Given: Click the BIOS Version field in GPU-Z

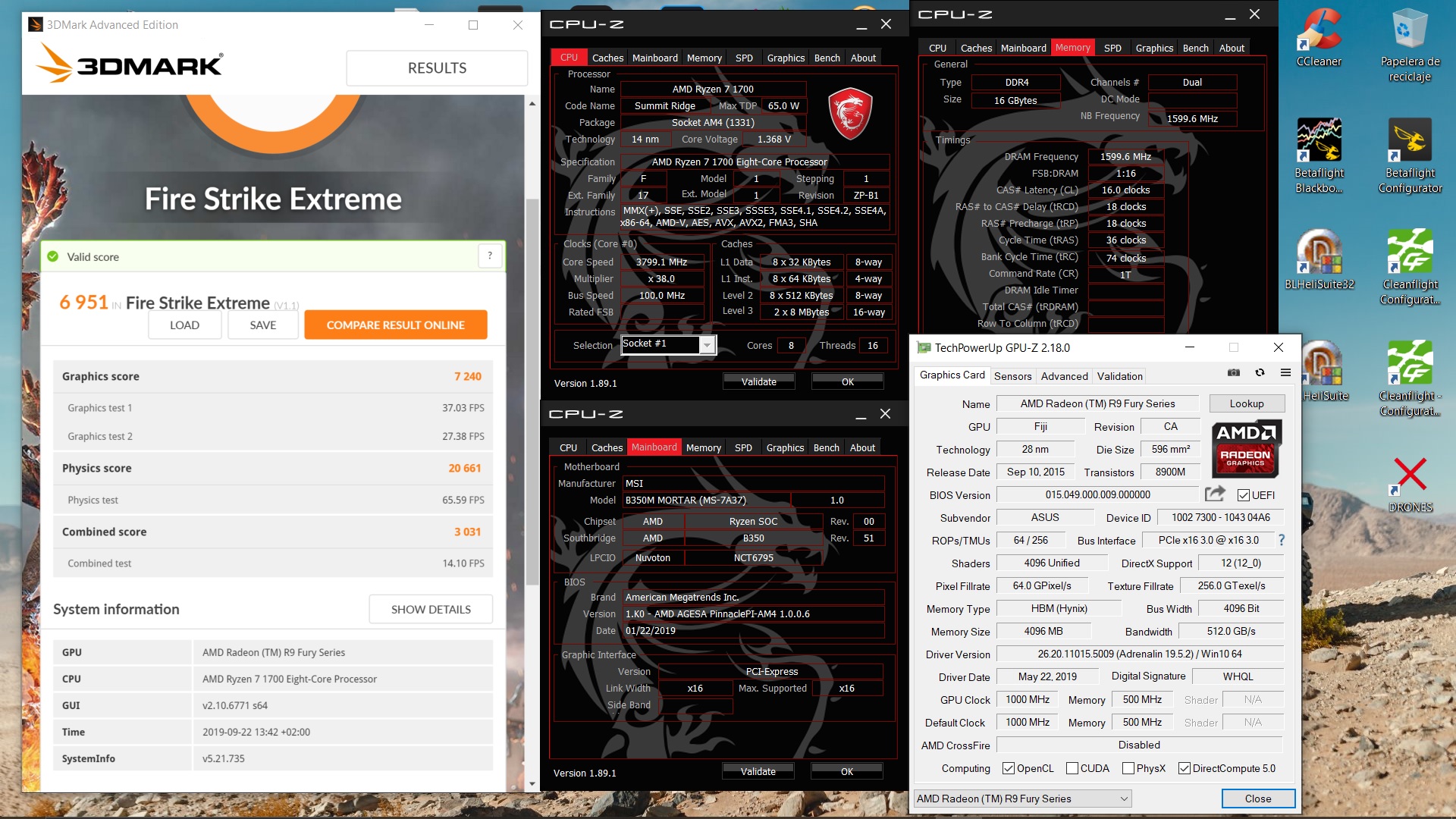Looking at the screenshot, I should tap(1097, 494).
